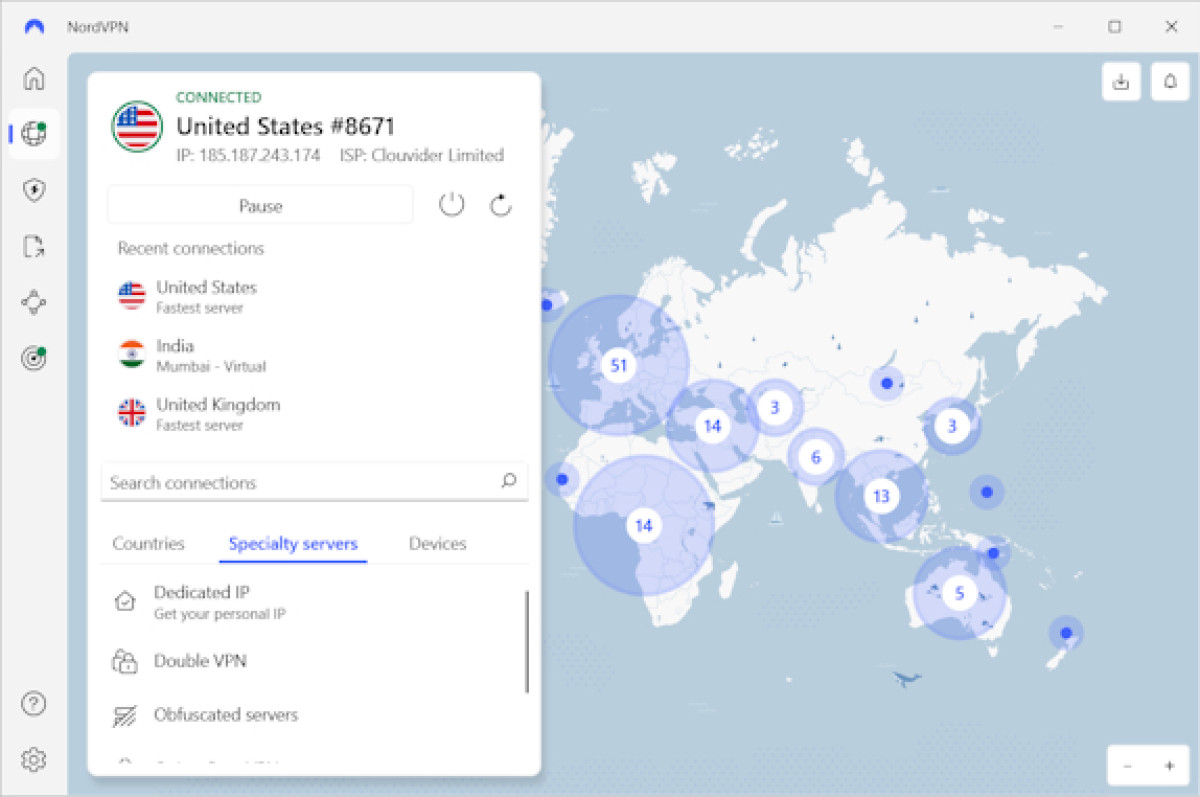Image resolution: width=1200 pixels, height=797 pixels.
Task: Select the globe VPN connection icon
Action: 34,133
